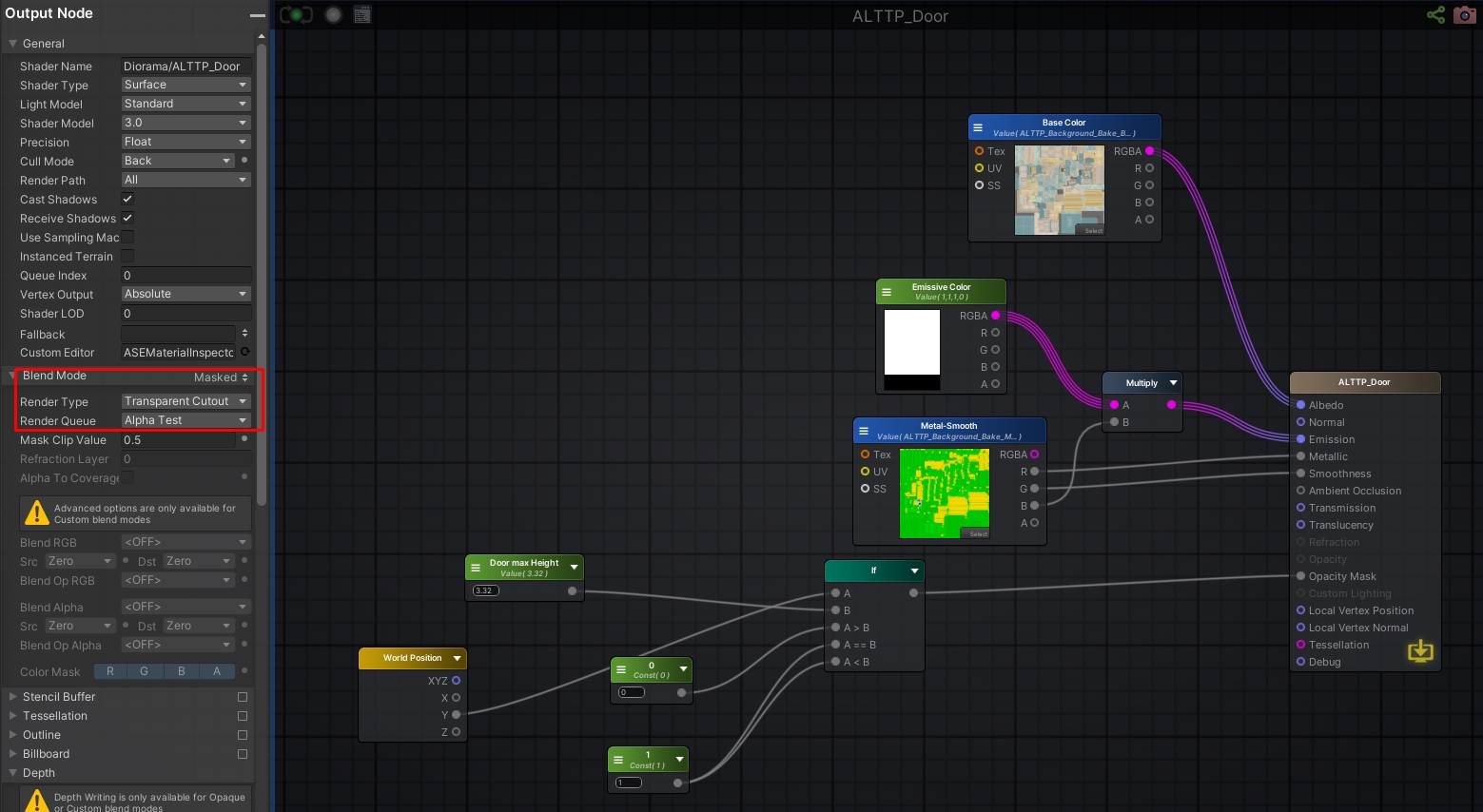This screenshot has height=812, width=1483.
Task: Open the hamburger menu on Emissive Color node
Action: click(886, 292)
